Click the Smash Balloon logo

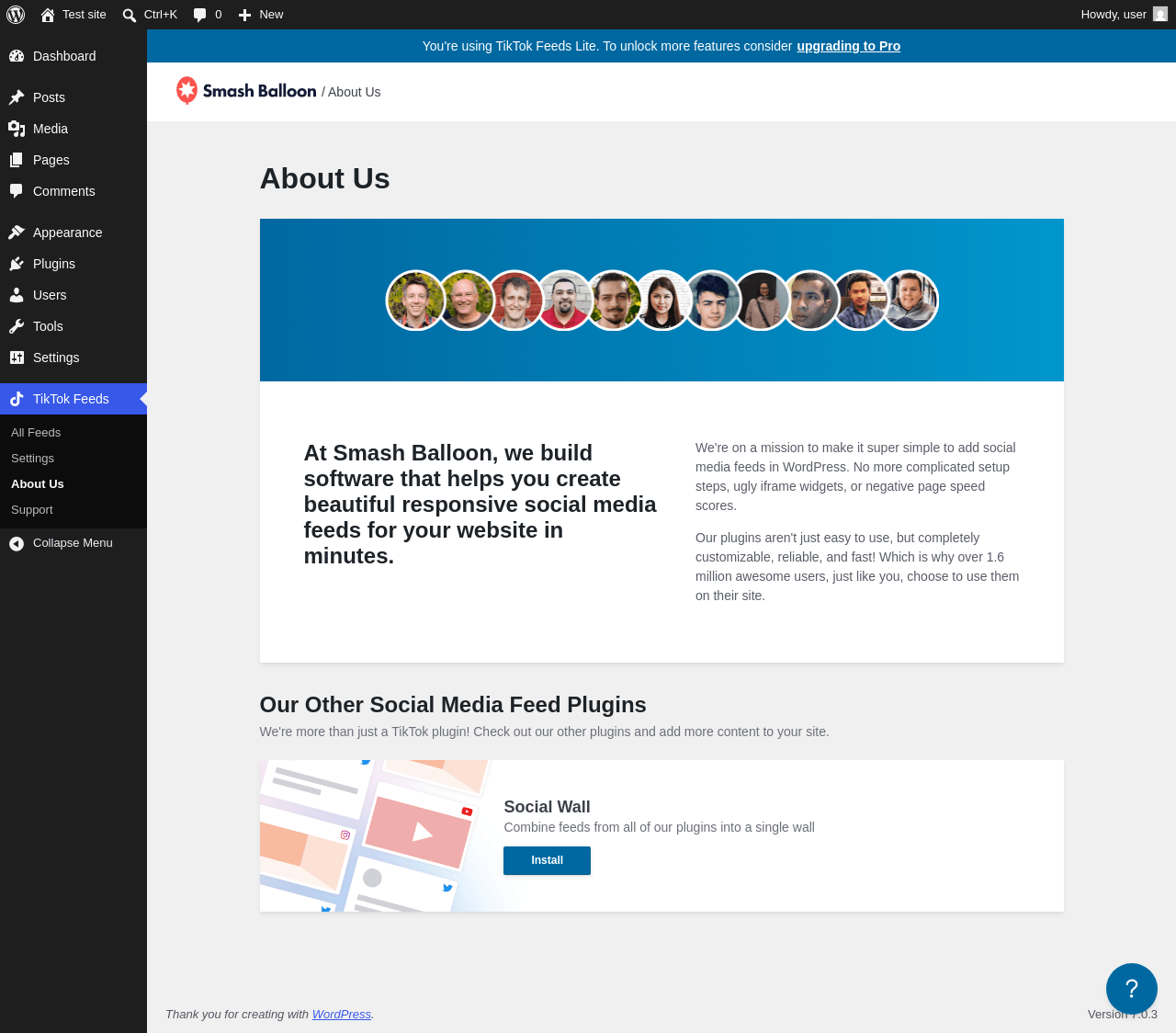click(246, 91)
